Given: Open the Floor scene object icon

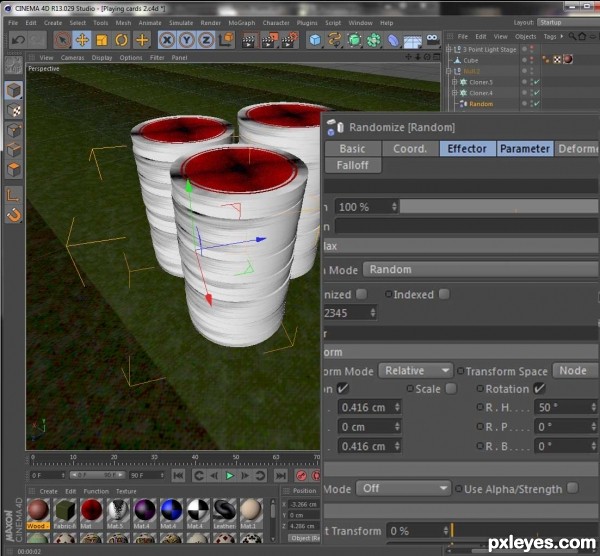Looking at the screenshot, I should coord(413,41).
